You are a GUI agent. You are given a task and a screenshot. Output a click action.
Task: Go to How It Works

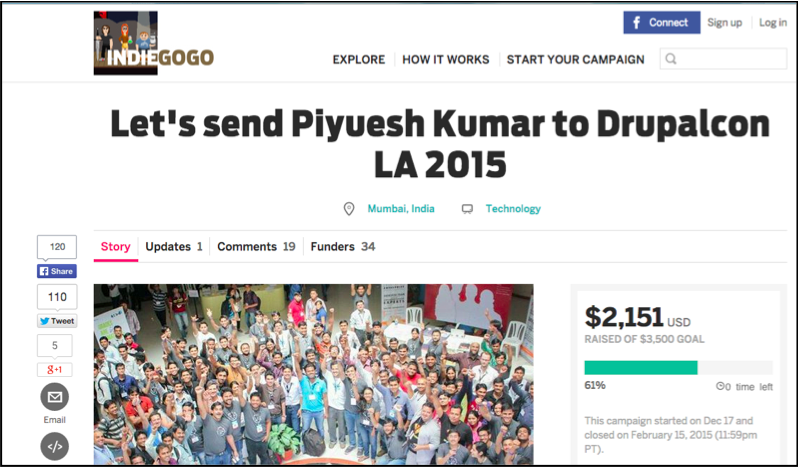[446, 60]
